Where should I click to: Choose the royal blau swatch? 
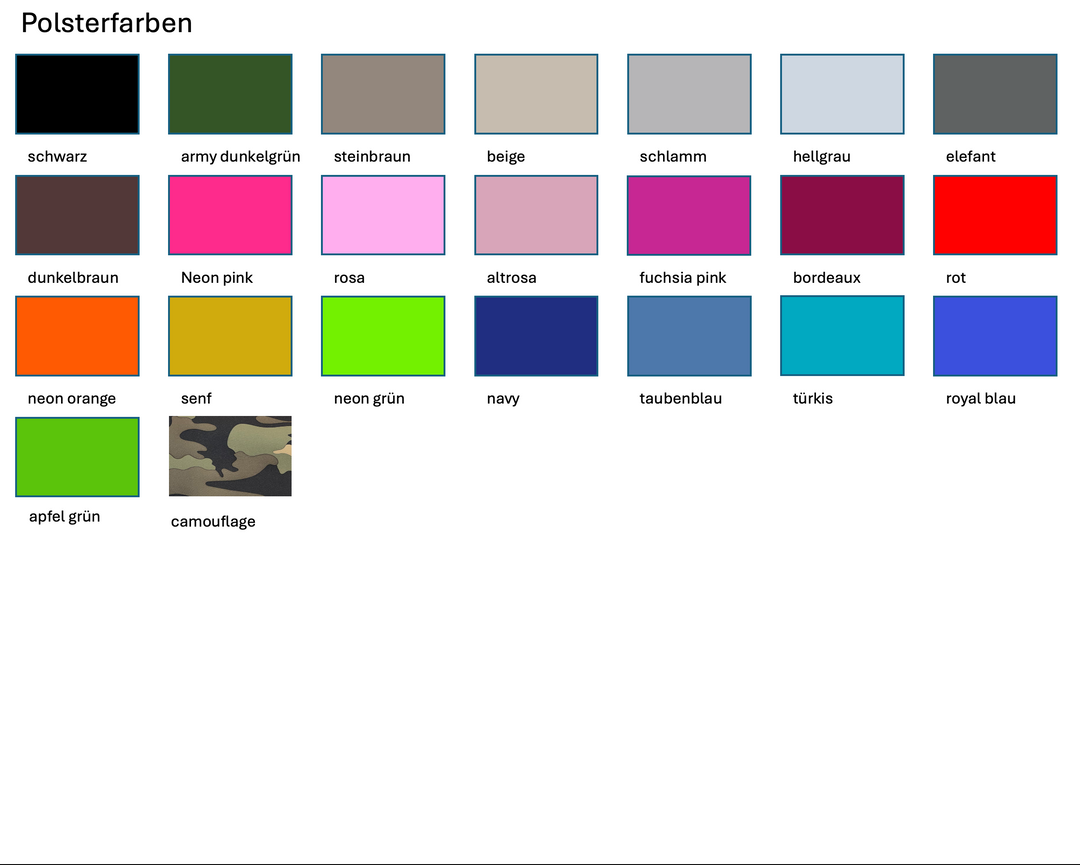(x=995, y=336)
